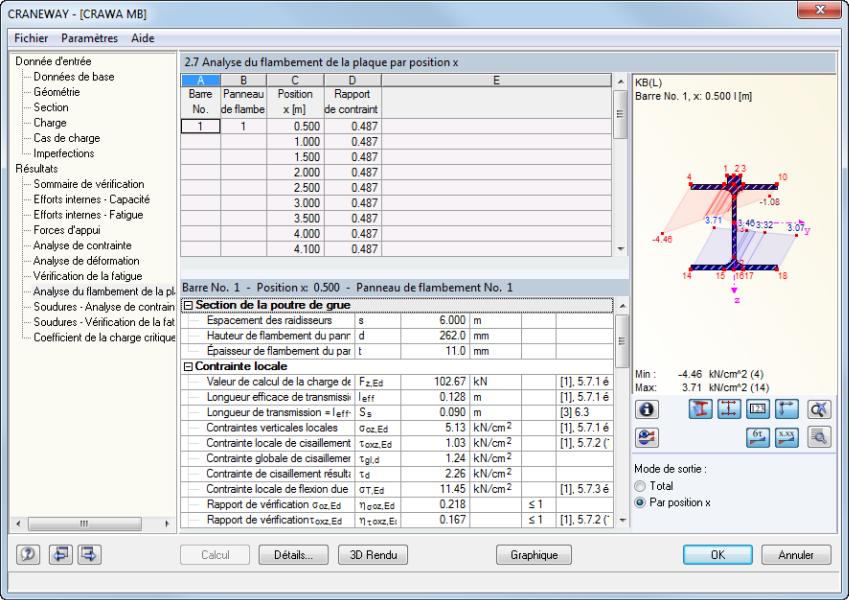Toggle the I-beam stress display icon
The image size is (849, 600).
tap(700, 409)
